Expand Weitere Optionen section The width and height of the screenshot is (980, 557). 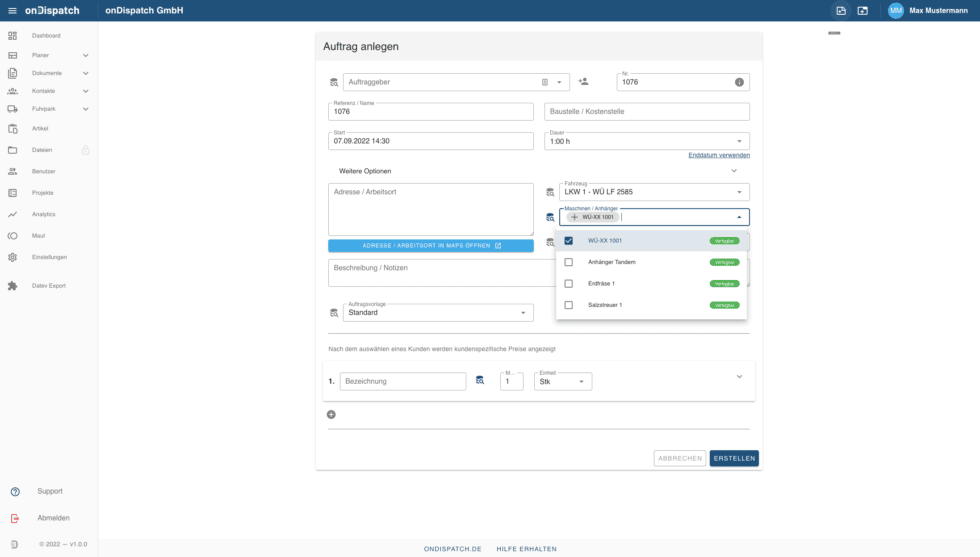coord(734,171)
